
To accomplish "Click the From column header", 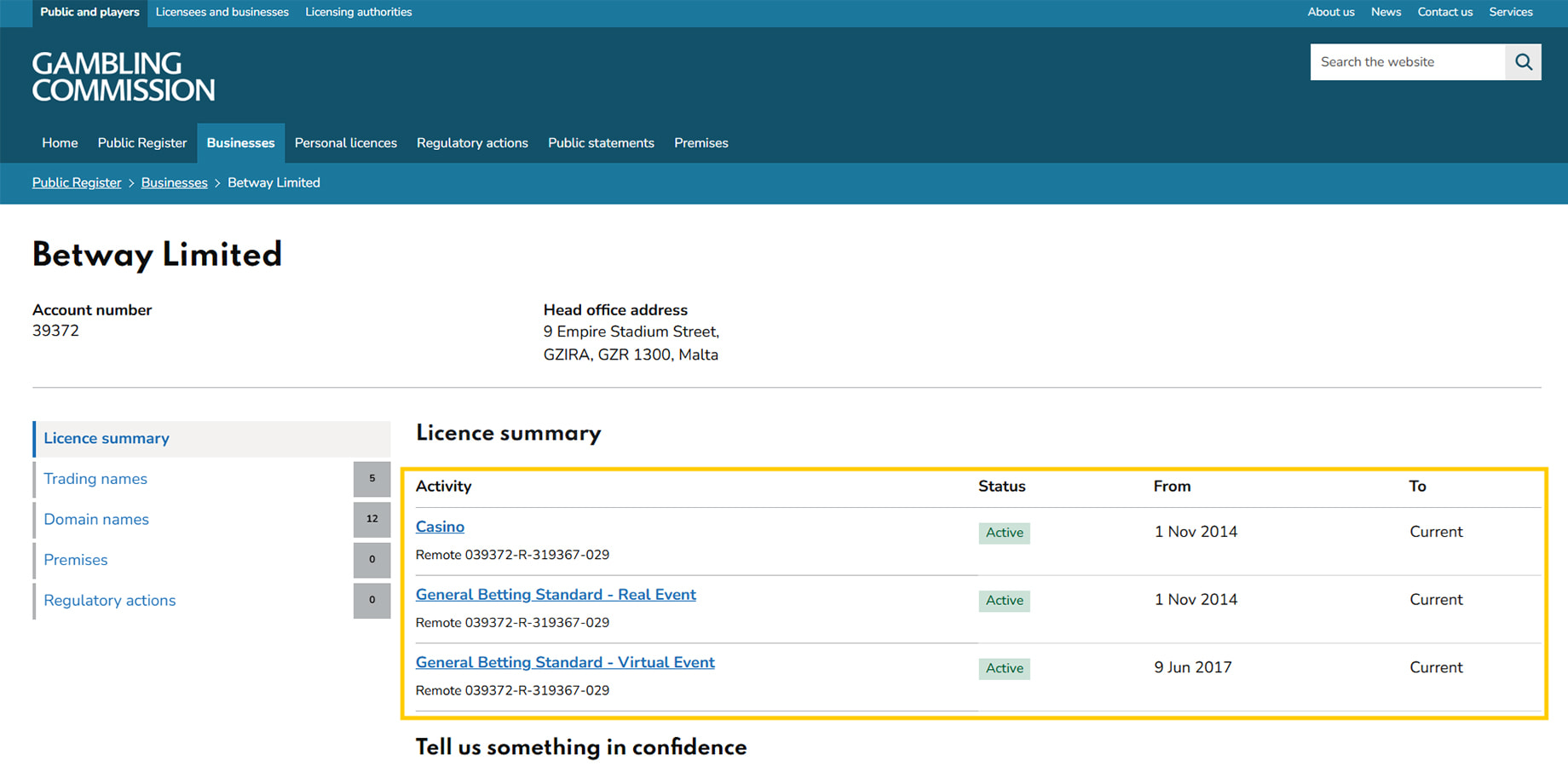I will click(1172, 487).
